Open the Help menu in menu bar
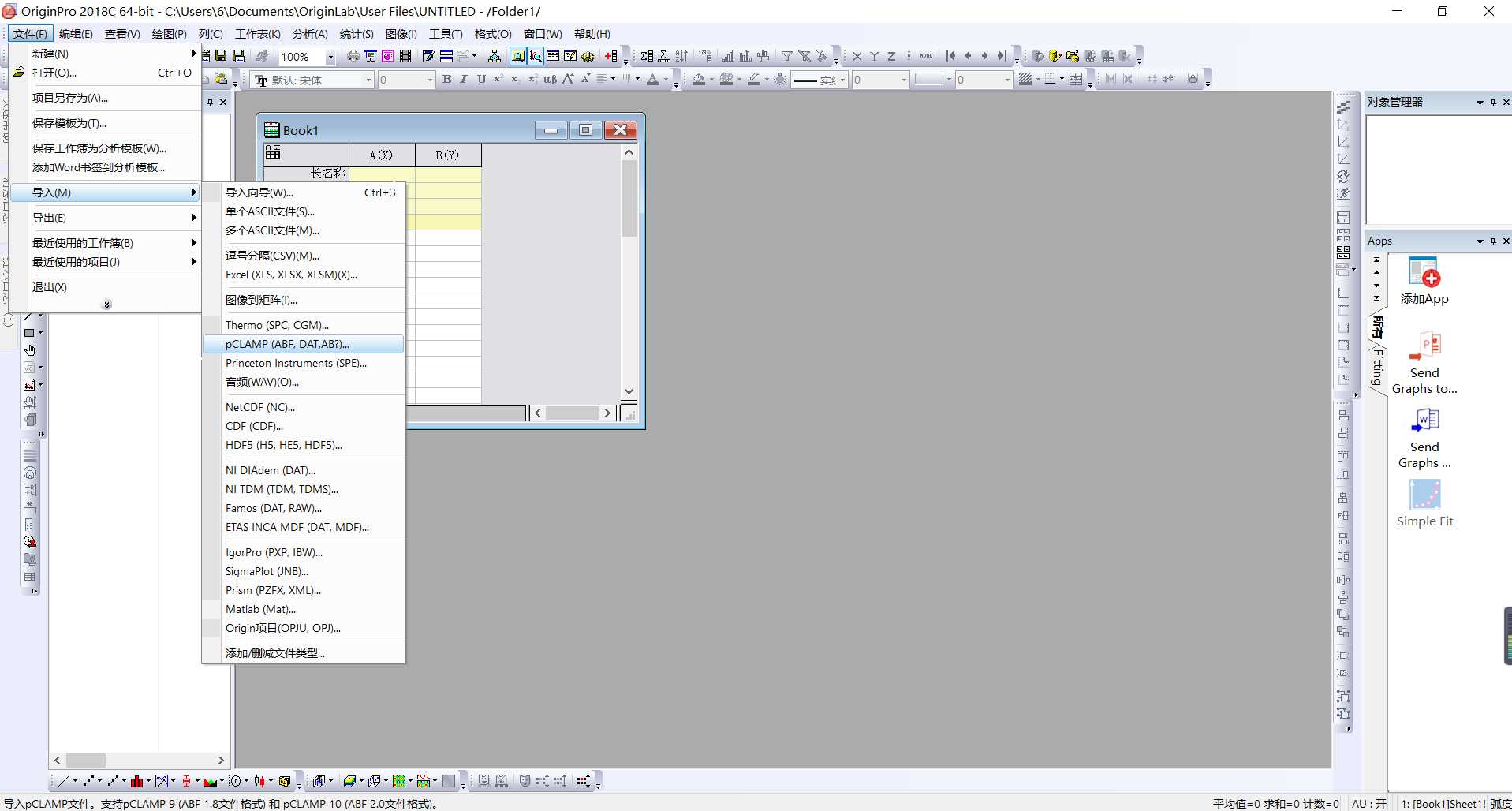Screen dimensions: 1512x811 (x=592, y=34)
